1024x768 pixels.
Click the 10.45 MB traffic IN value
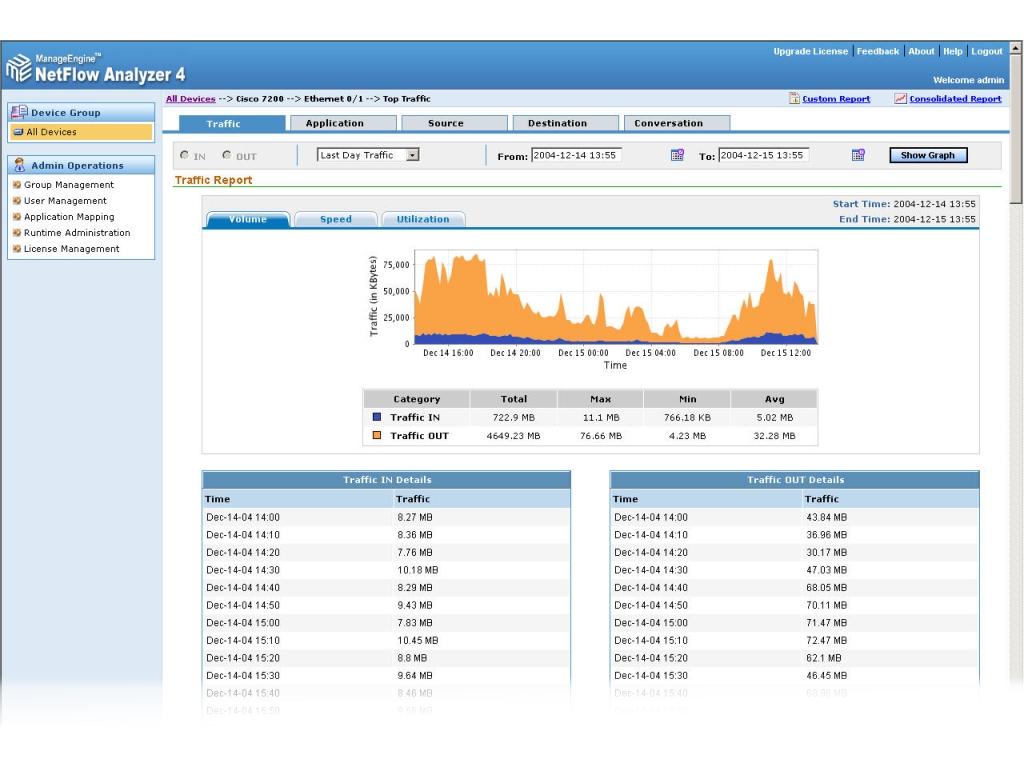[418, 641]
